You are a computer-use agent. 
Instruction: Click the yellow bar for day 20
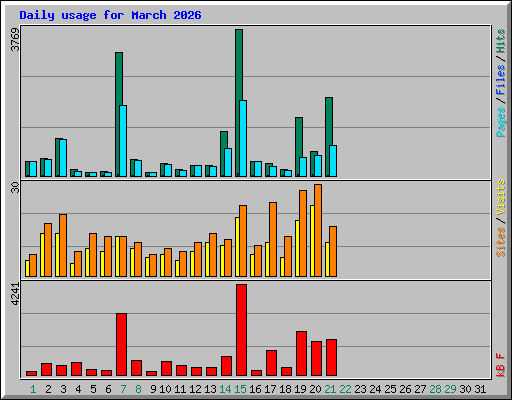(x=312, y=241)
